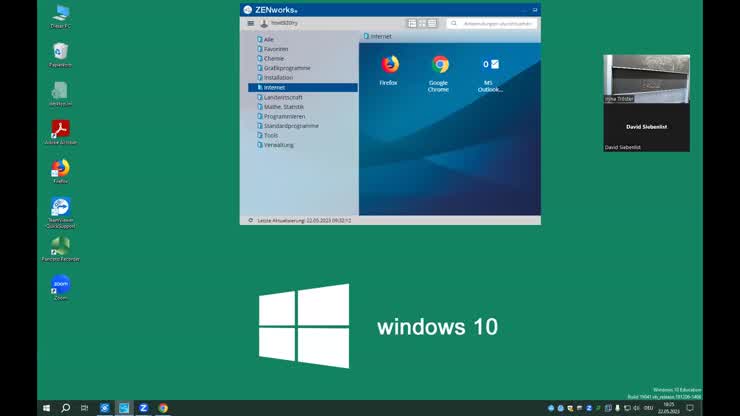
Task: Open Task View in the taskbar
Action: pyautogui.click(x=84, y=408)
